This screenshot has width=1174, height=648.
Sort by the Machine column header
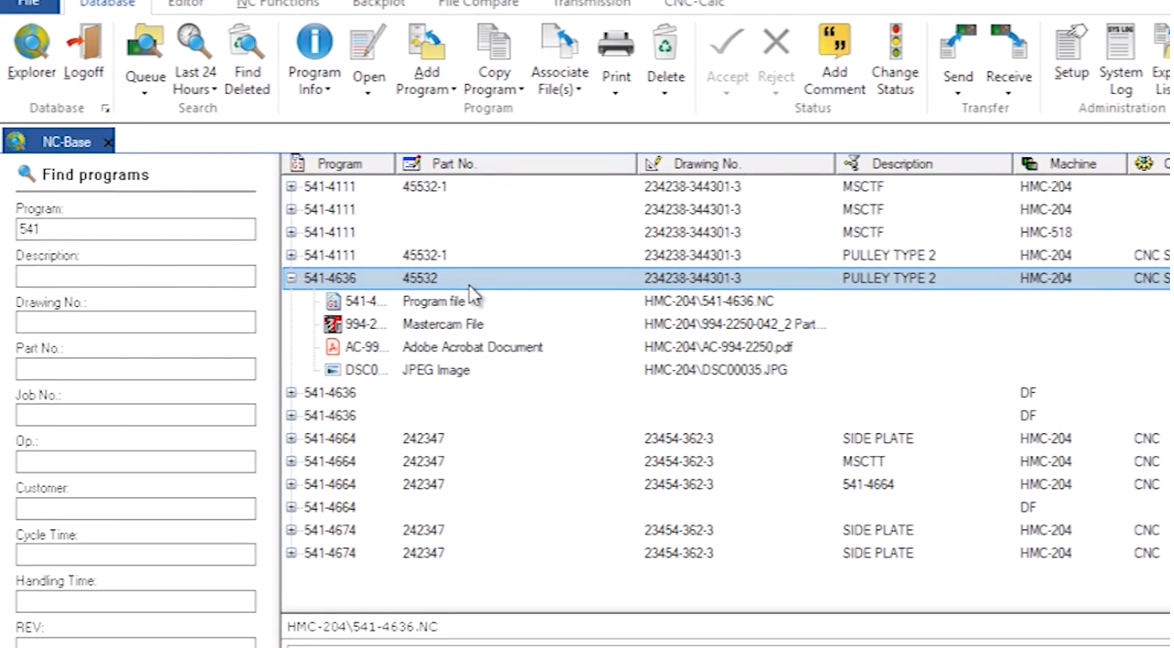point(1072,164)
